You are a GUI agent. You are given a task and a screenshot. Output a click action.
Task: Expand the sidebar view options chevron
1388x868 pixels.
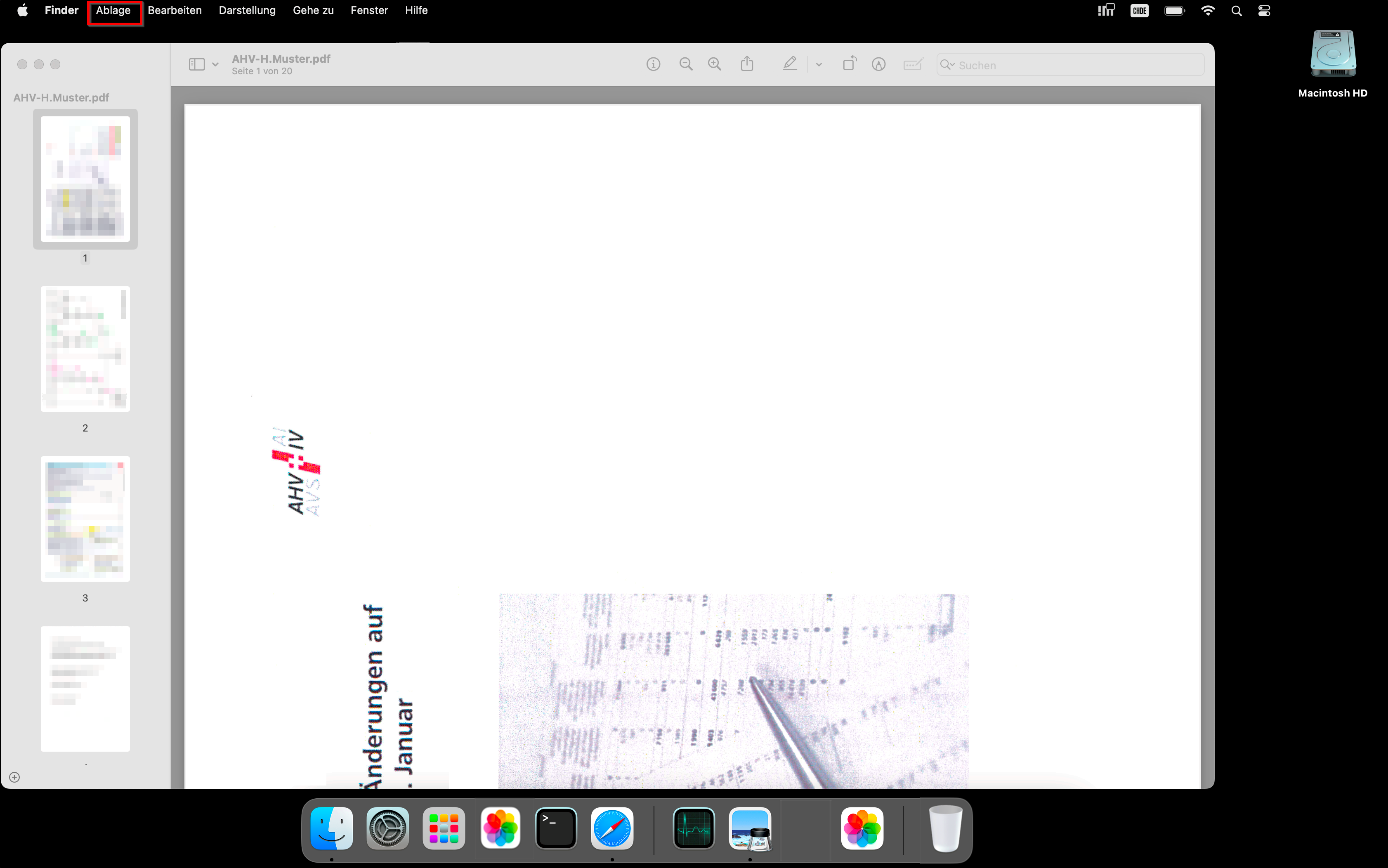[215, 65]
